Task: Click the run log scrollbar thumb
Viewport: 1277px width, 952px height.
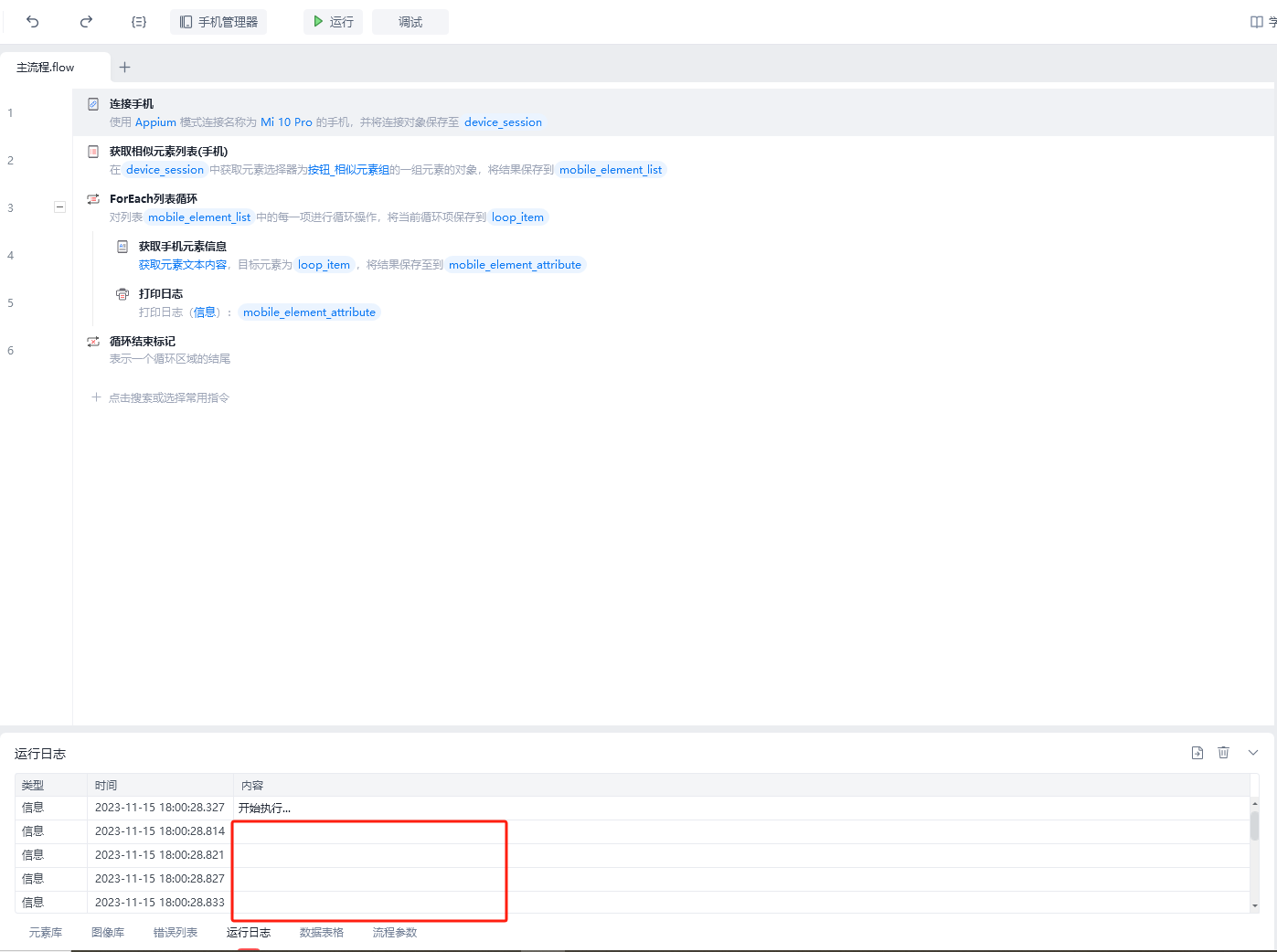Action: [1255, 826]
